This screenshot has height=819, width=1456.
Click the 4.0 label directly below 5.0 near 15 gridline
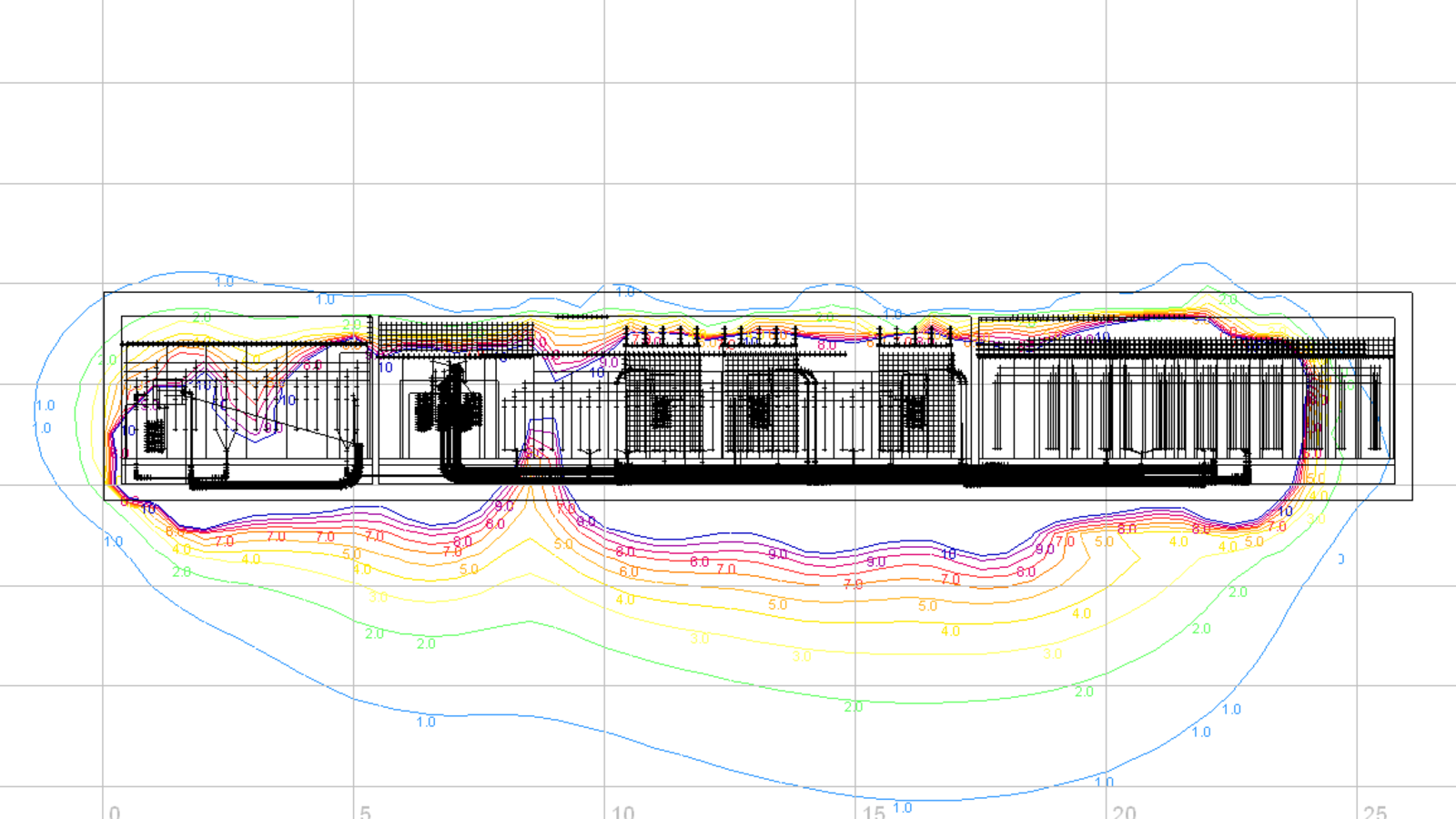click(x=950, y=631)
